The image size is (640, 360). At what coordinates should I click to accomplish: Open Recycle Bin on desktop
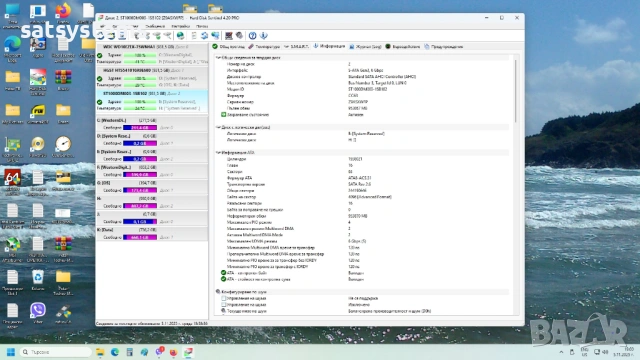[x=38, y=280]
